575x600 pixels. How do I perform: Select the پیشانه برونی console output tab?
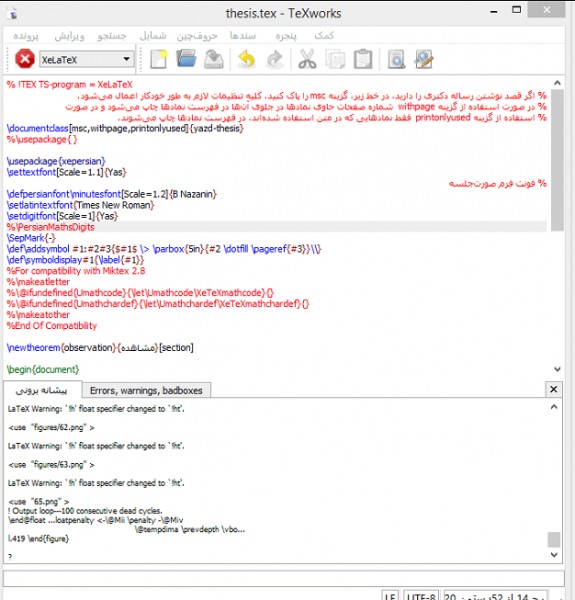(x=42, y=390)
